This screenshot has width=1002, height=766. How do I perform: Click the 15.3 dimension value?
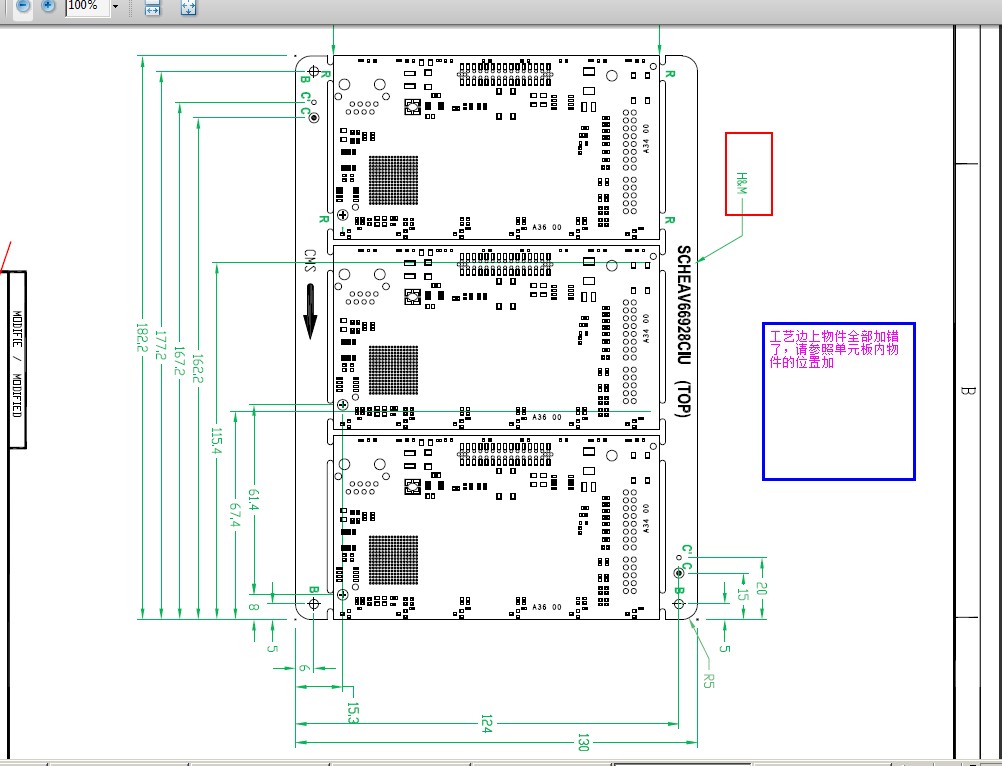pos(352,713)
